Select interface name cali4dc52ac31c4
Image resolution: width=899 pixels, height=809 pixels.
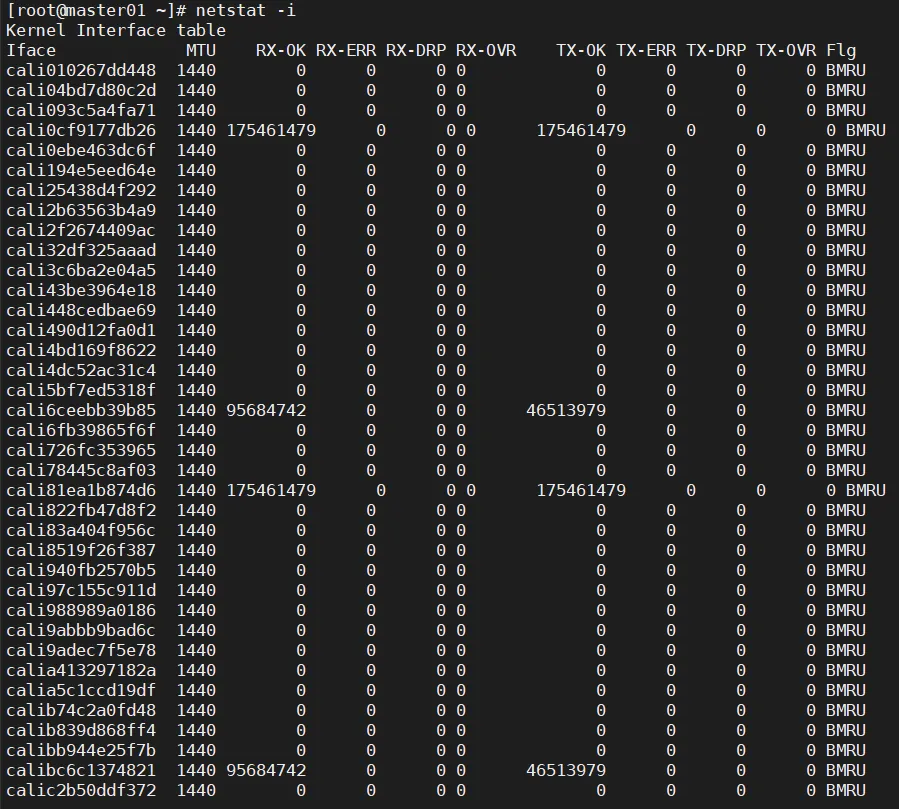[81, 370]
